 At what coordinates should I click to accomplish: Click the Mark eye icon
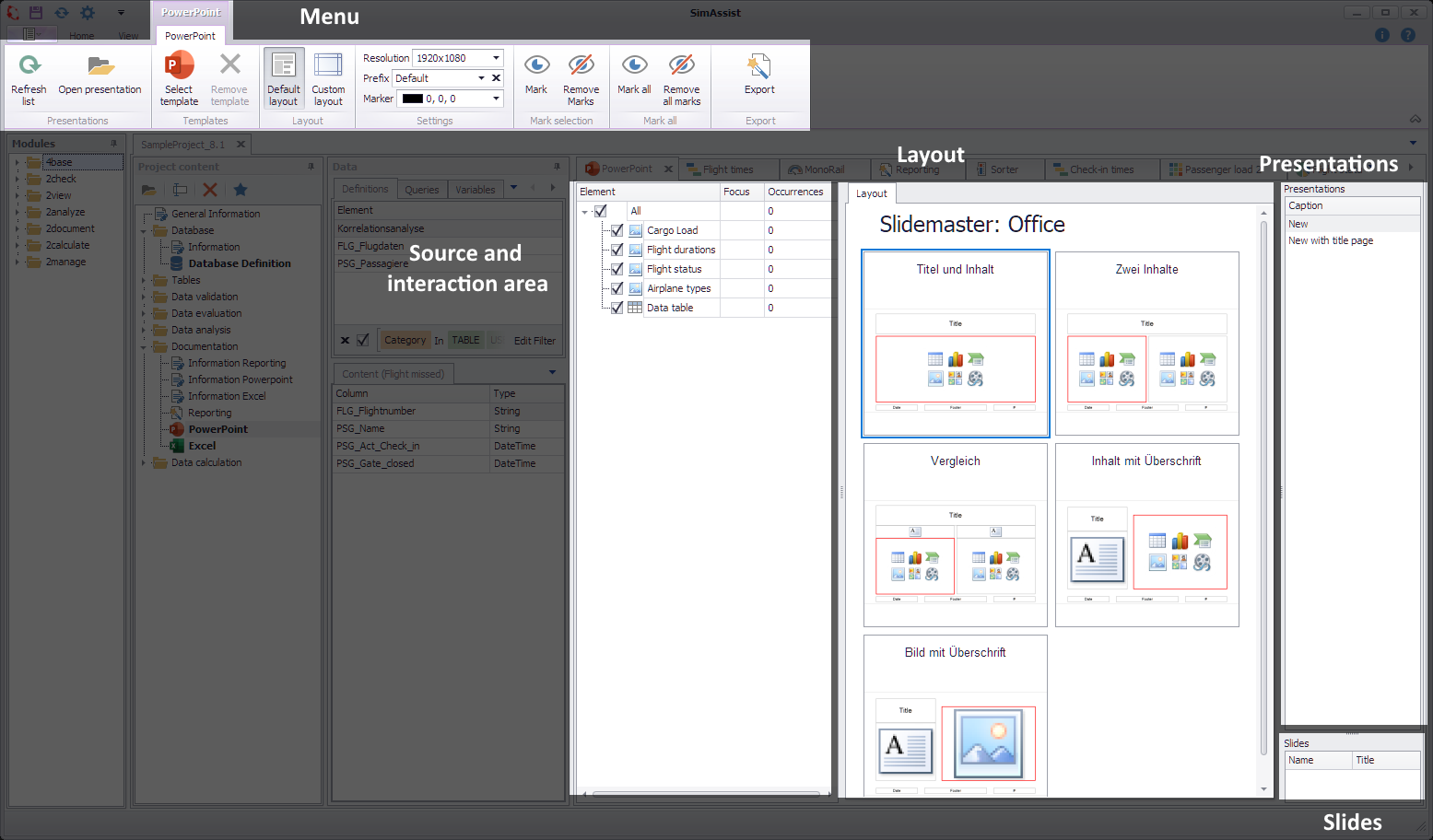pos(536,66)
